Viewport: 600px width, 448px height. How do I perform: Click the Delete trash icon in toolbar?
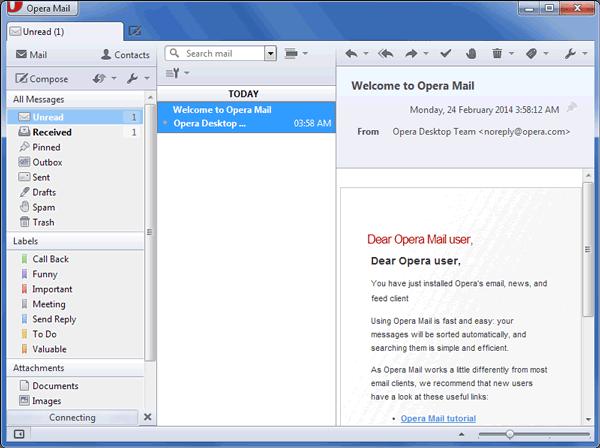pos(497,54)
